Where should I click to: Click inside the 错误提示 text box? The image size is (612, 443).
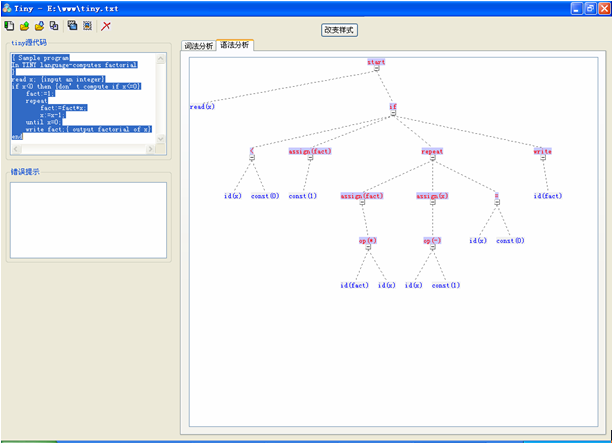[x=88, y=219]
